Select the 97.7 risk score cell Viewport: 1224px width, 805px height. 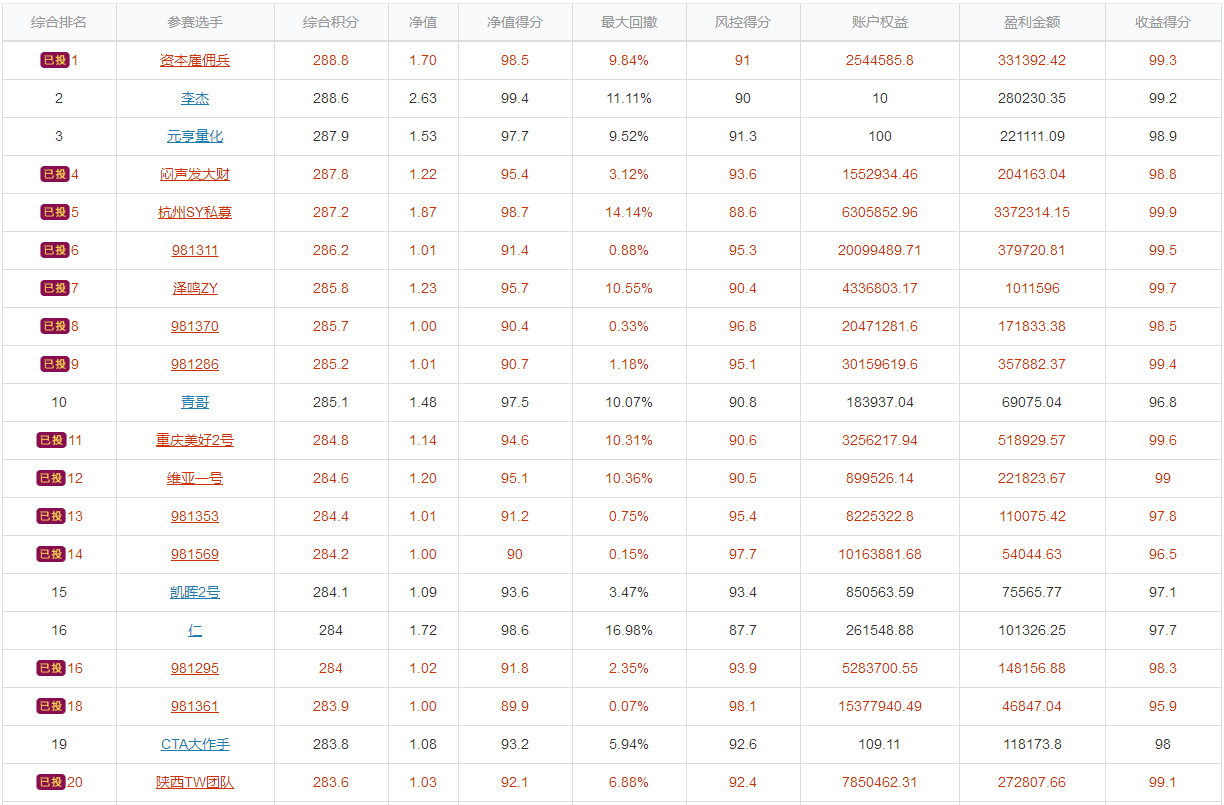(743, 554)
